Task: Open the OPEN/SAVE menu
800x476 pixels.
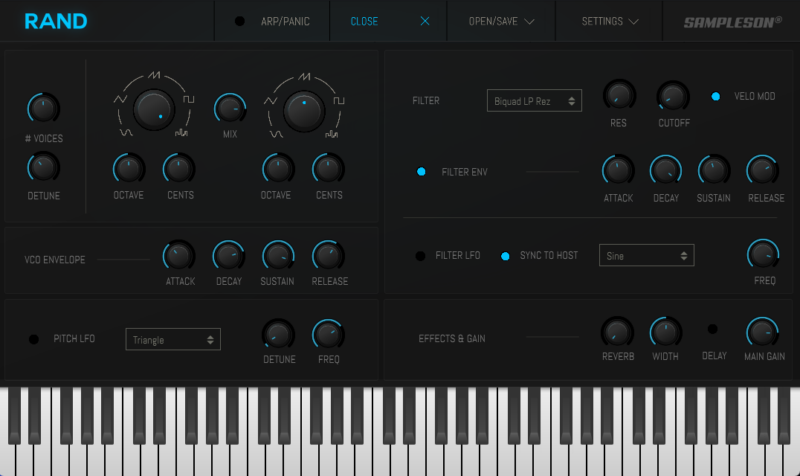Action: [x=501, y=21]
